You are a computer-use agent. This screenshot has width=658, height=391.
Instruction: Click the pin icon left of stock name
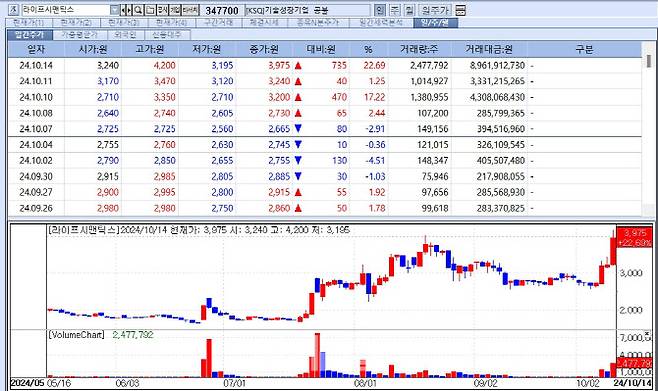coord(13,10)
